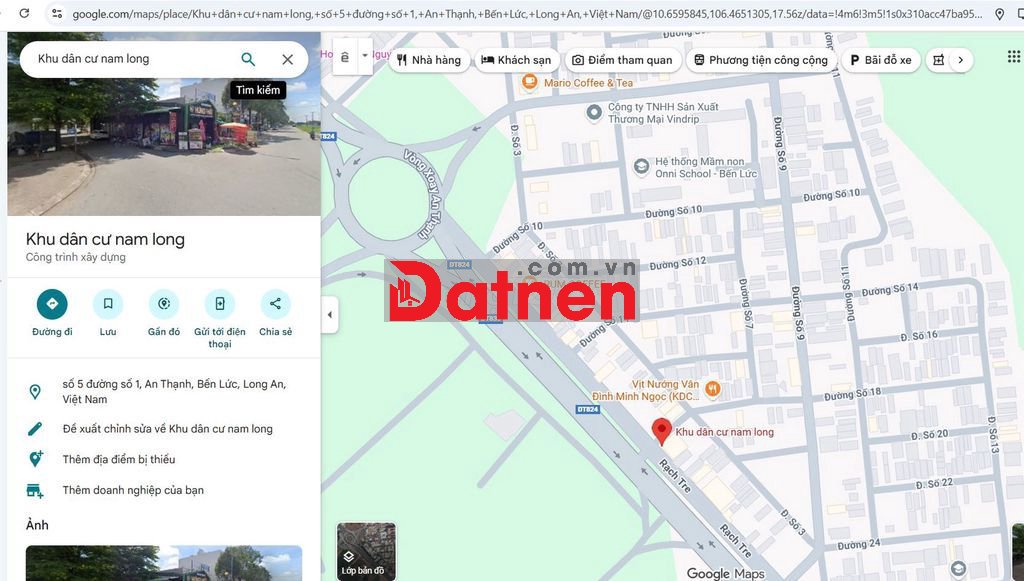Open the street view photo at the top
Screen dimensions: 1024x581
coord(163,150)
